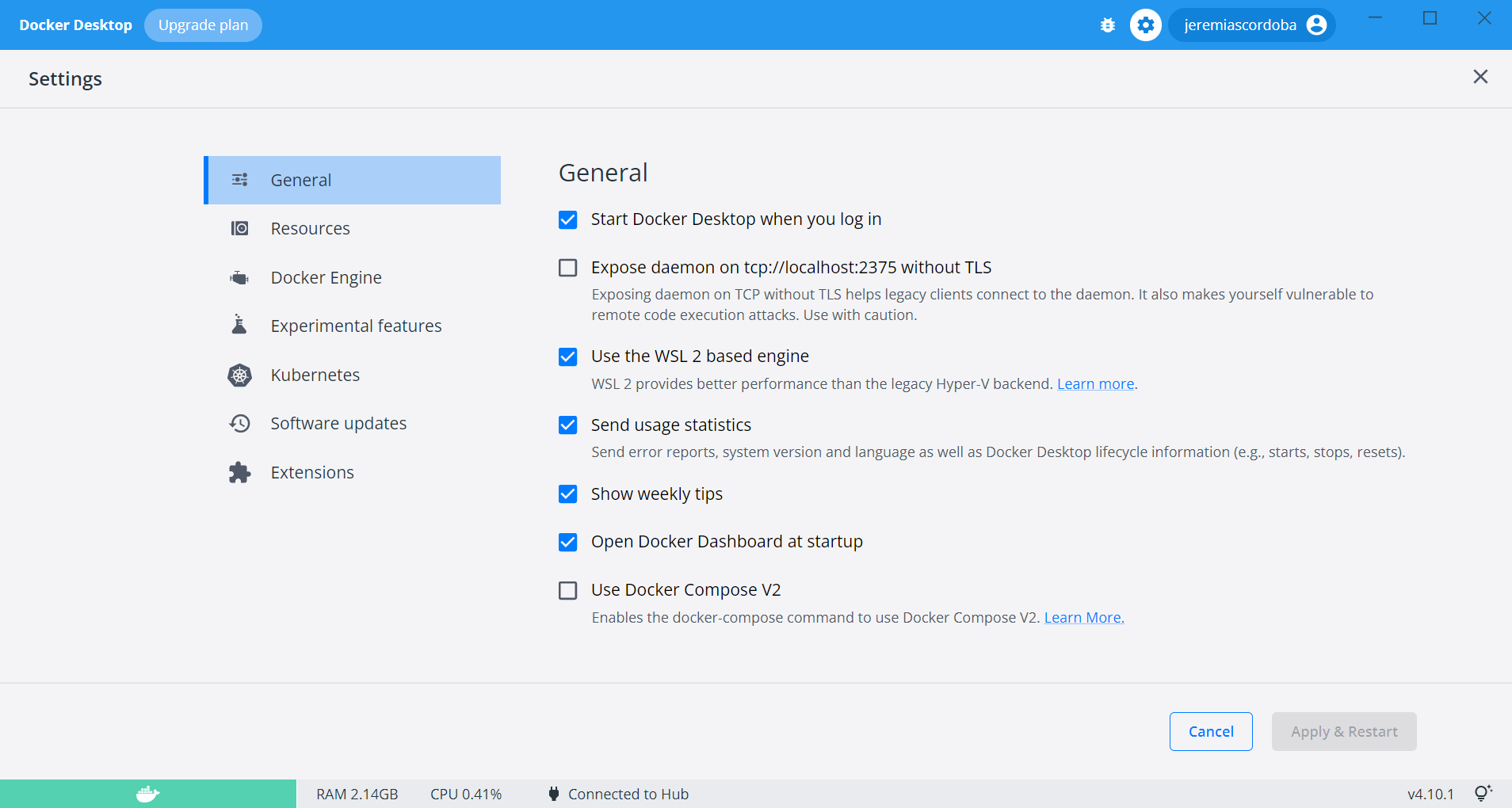Open the Extensions section

coord(353,472)
